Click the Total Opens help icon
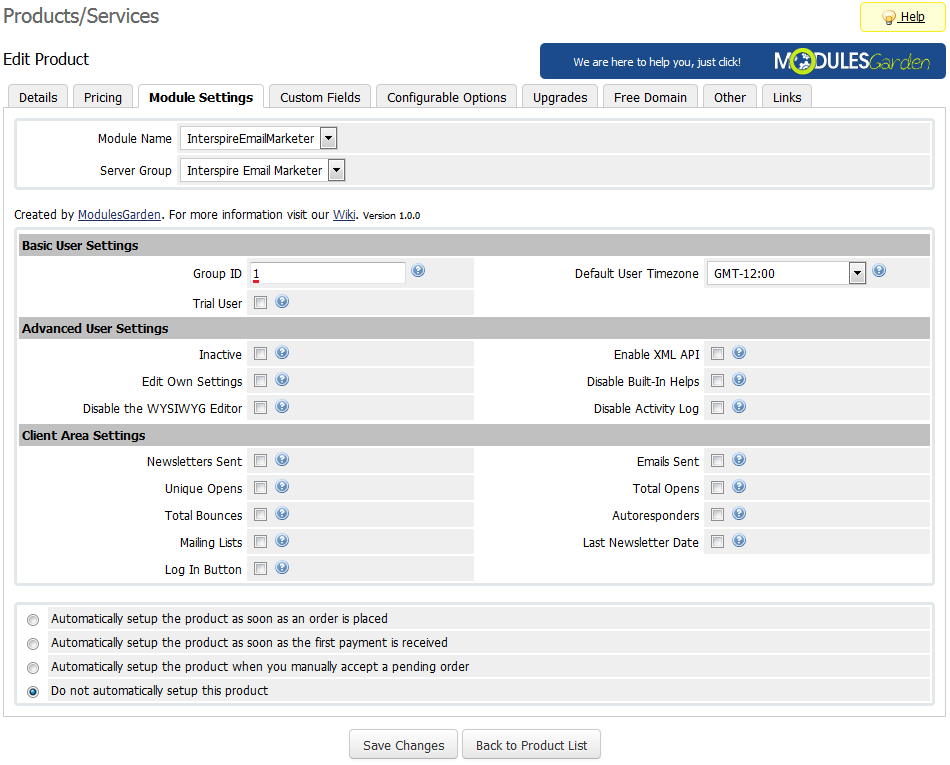The image size is (950, 765). click(x=739, y=487)
